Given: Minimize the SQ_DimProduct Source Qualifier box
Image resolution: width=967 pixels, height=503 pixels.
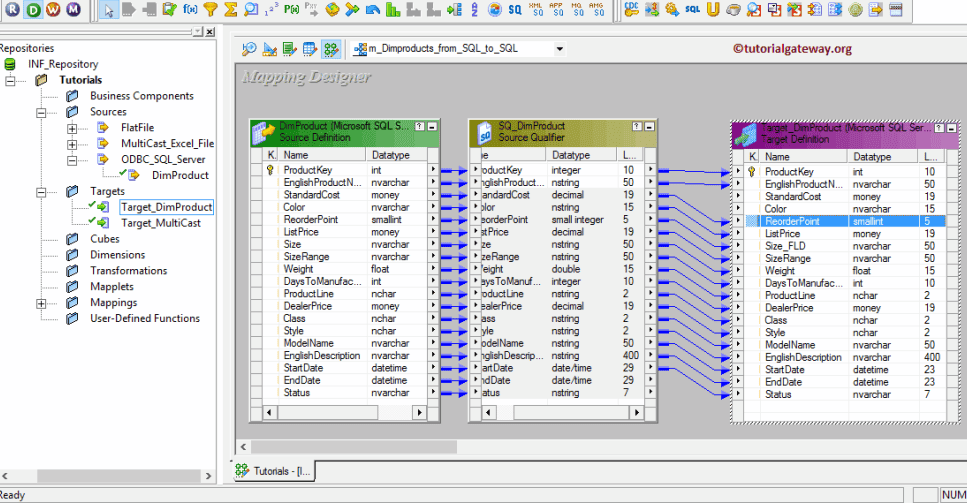Looking at the screenshot, I should 649,127.
